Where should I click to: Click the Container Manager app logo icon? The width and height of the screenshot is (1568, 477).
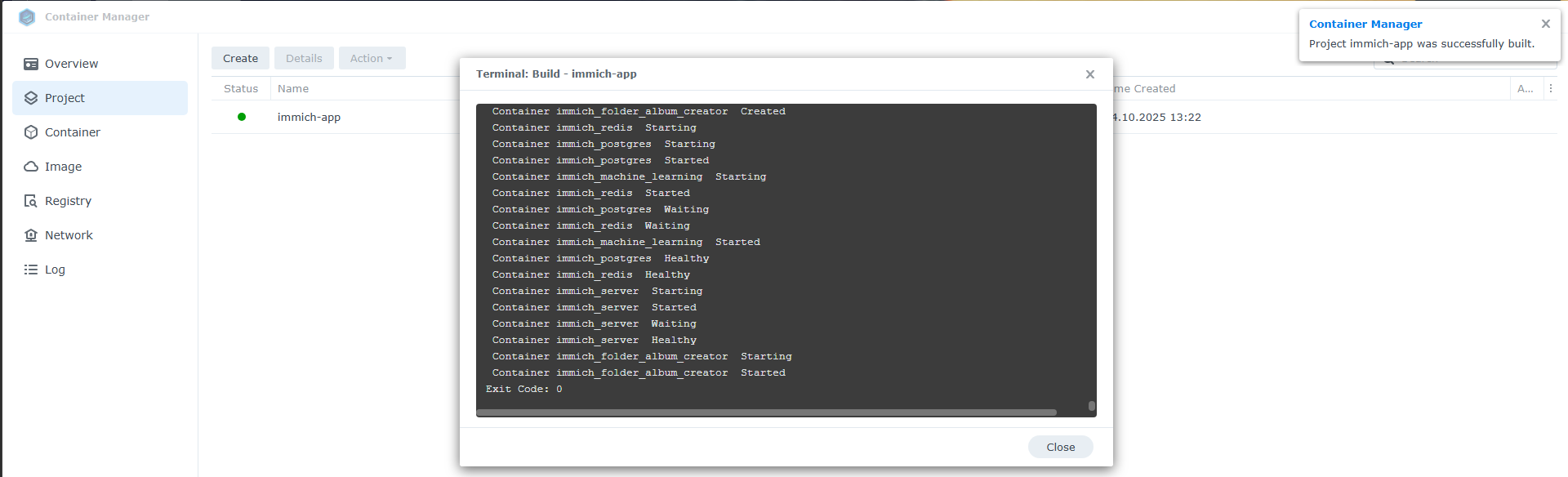[27, 17]
